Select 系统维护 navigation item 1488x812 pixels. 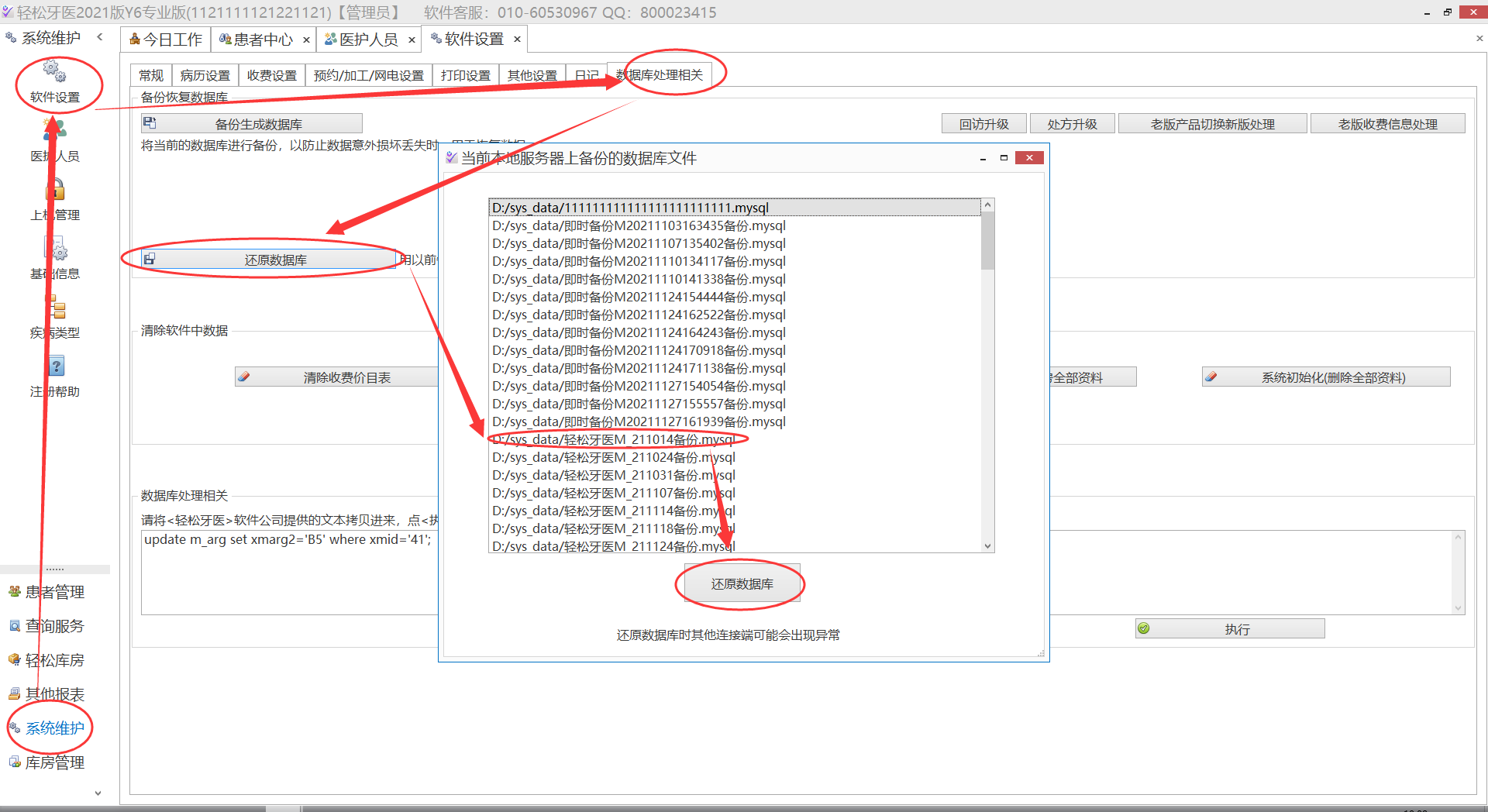tap(54, 728)
